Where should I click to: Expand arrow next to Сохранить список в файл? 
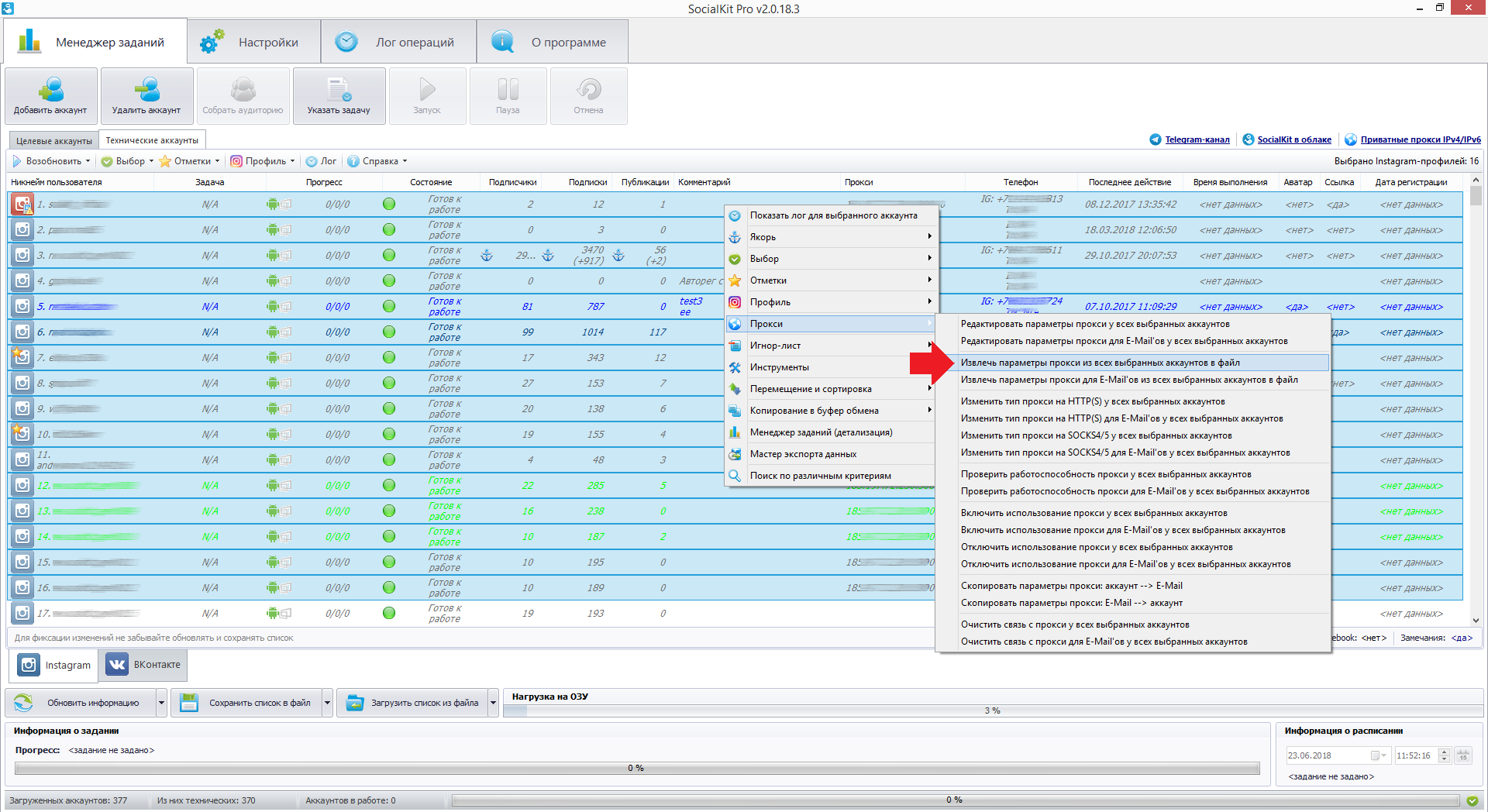[x=327, y=703]
